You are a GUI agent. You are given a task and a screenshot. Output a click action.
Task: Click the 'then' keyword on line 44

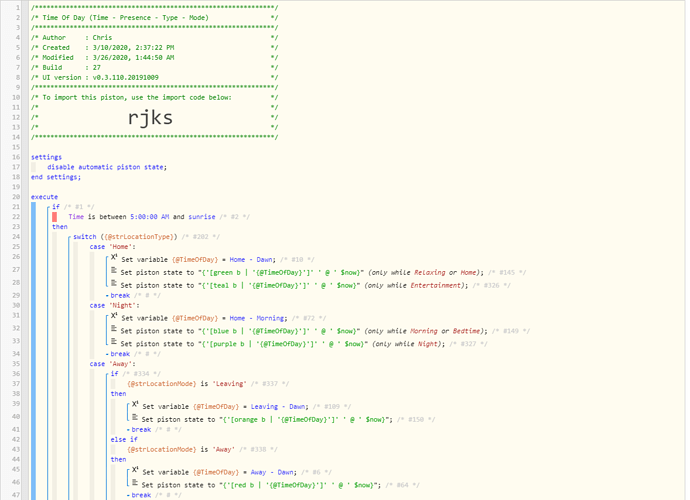[118, 459]
